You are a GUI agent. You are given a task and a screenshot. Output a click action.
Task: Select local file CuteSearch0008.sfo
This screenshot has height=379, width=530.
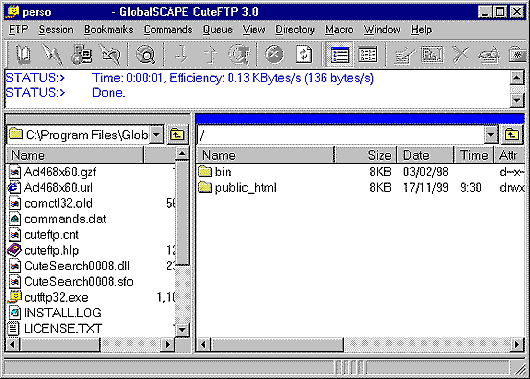click(71, 282)
